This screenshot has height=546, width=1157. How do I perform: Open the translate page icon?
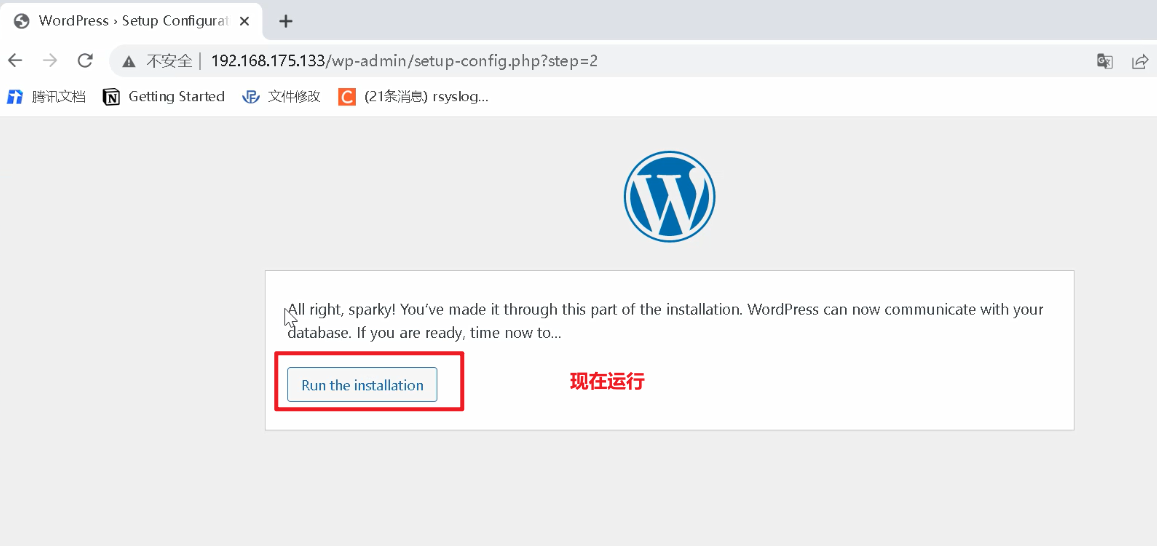click(1105, 61)
